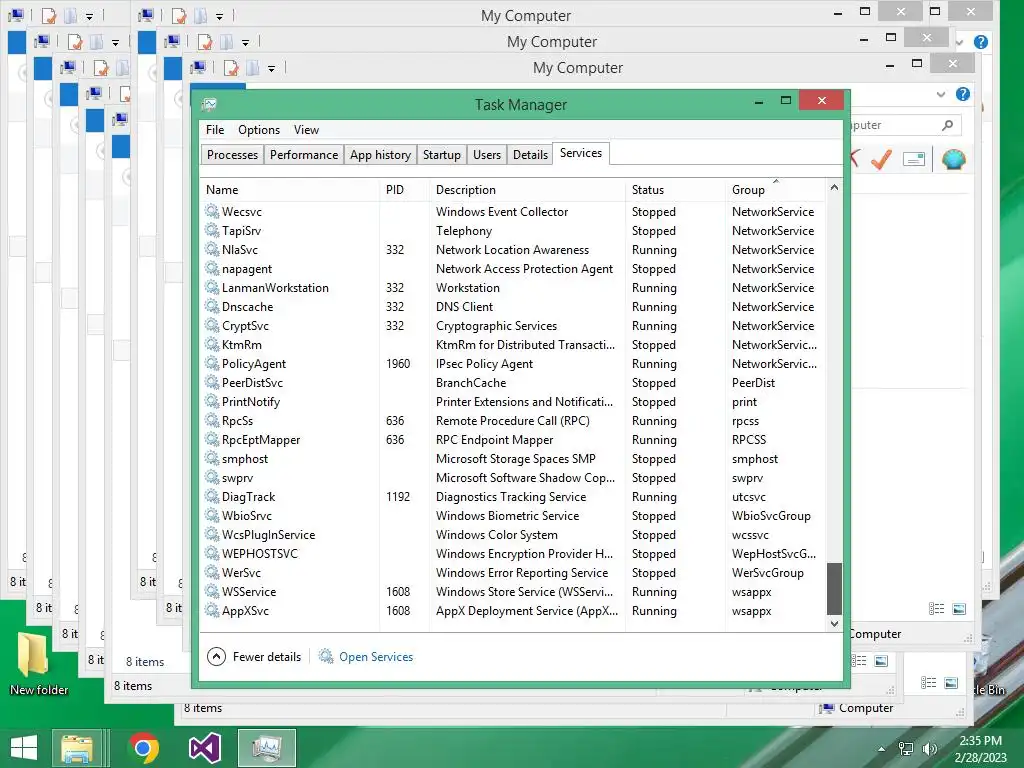The height and width of the screenshot is (768, 1024).
Task: Select the Services tab
Action: 581,153
